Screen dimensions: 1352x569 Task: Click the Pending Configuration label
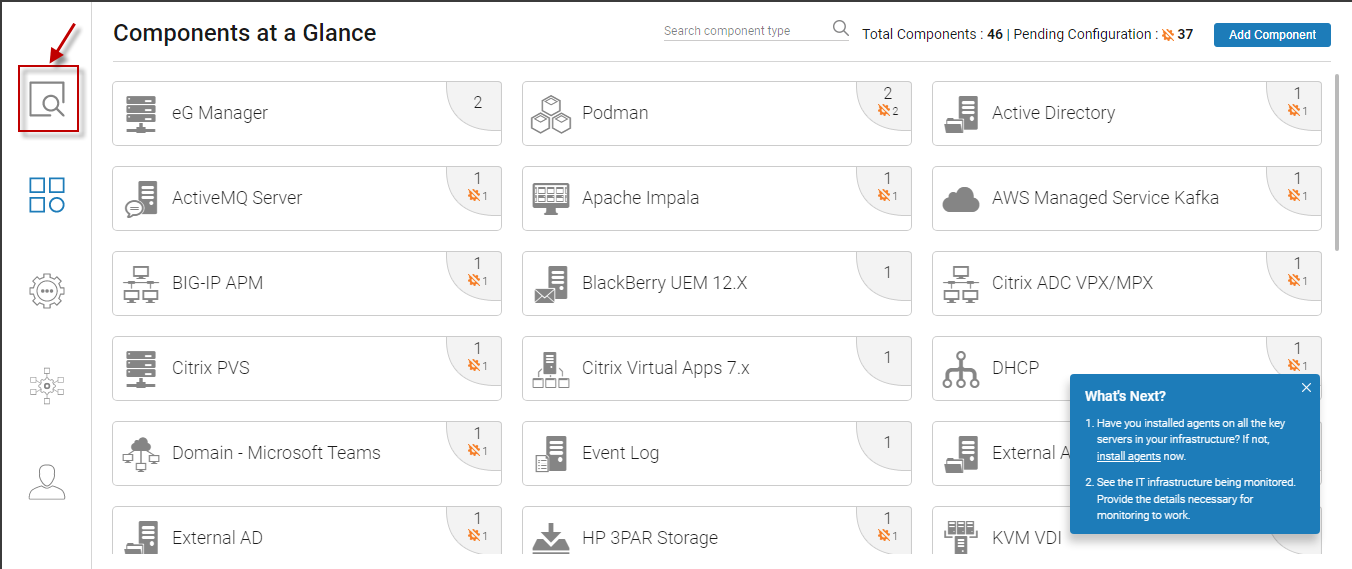pos(1083,35)
